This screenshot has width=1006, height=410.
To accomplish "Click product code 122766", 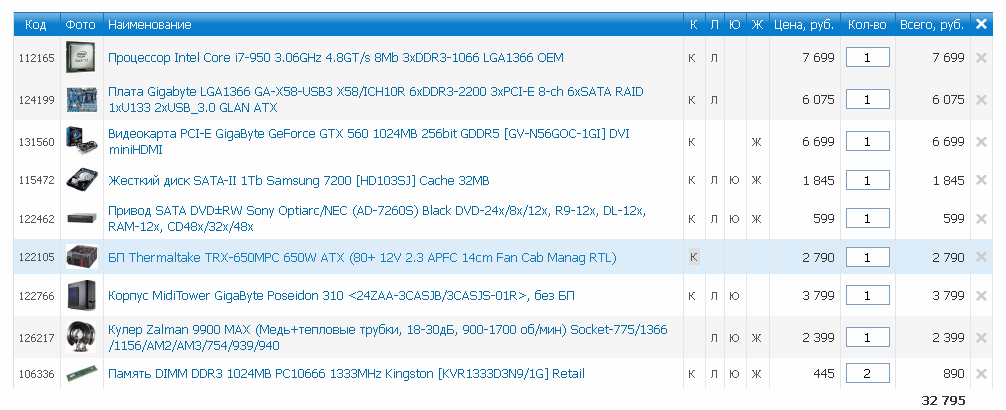I will [x=37, y=296].
